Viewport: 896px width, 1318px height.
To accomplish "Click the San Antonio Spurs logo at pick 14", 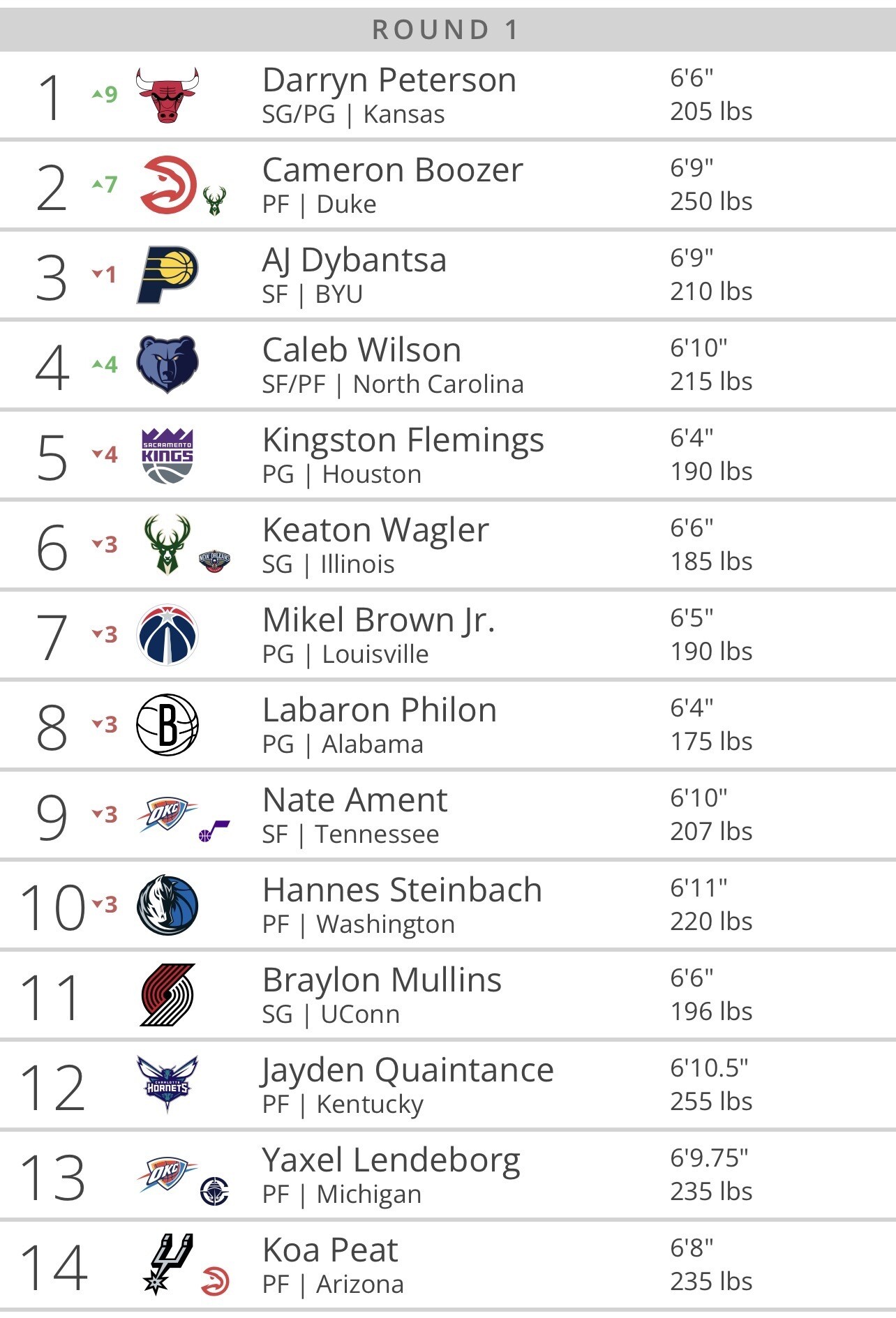I will pyautogui.click(x=167, y=1264).
